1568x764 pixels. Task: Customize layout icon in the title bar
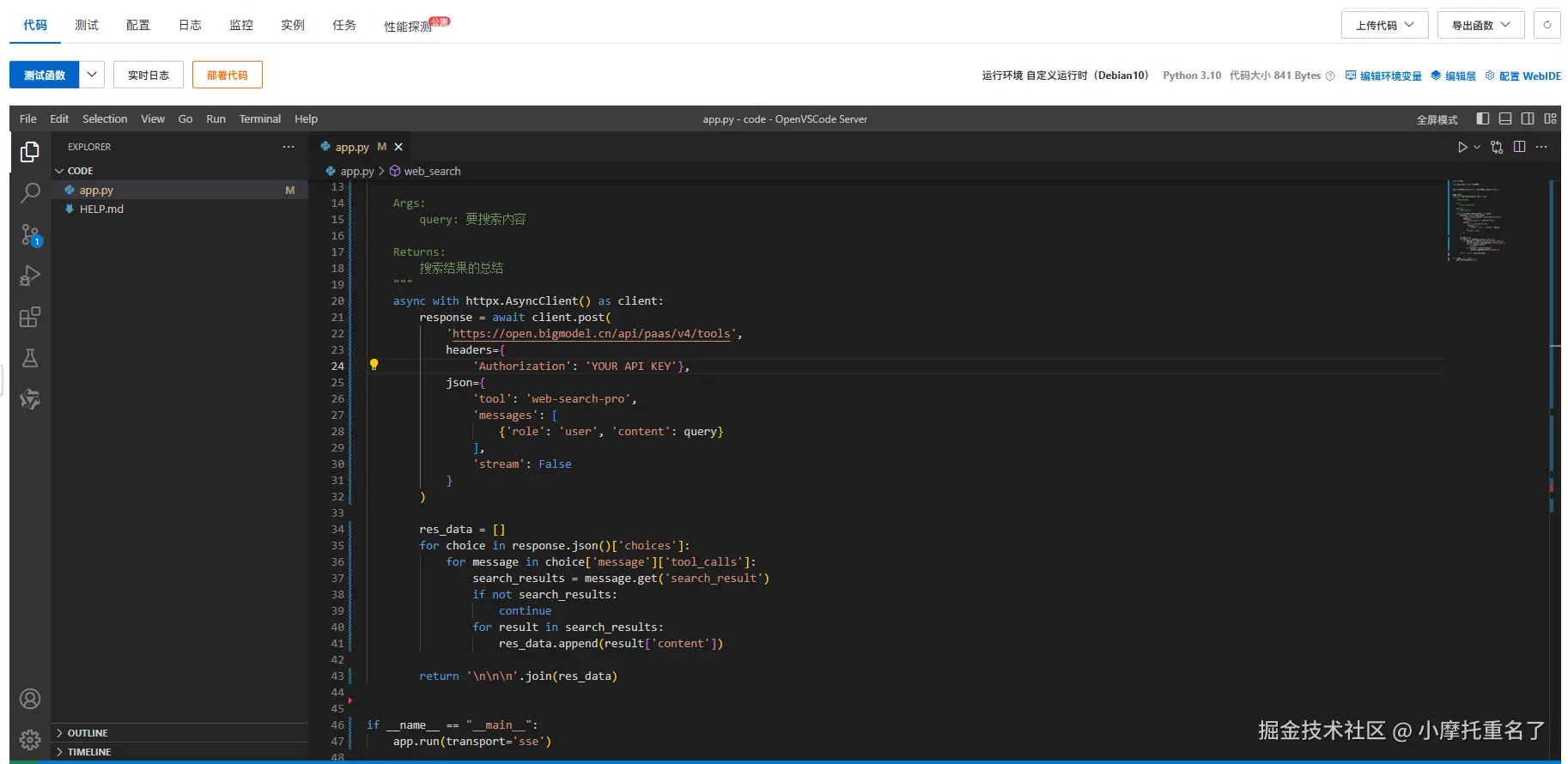click(1550, 118)
